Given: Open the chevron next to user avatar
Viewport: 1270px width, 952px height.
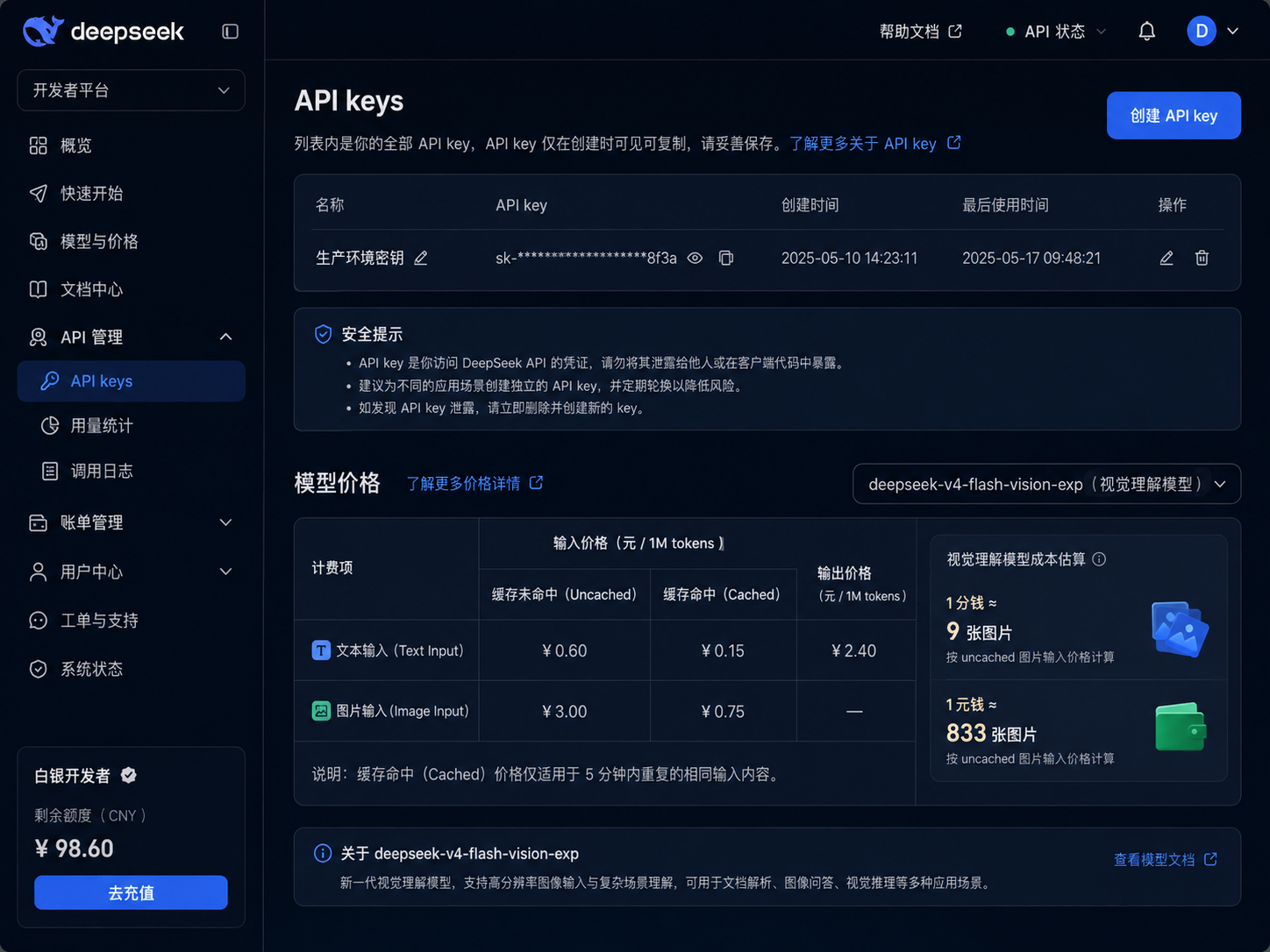Looking at the screenshot, I should coord(1232,31).
